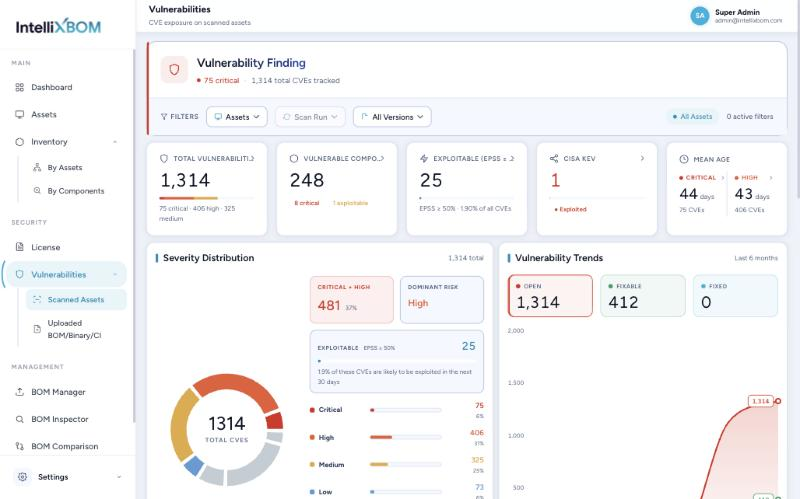Click the Inventory circle icon

(x=19, y=142)
